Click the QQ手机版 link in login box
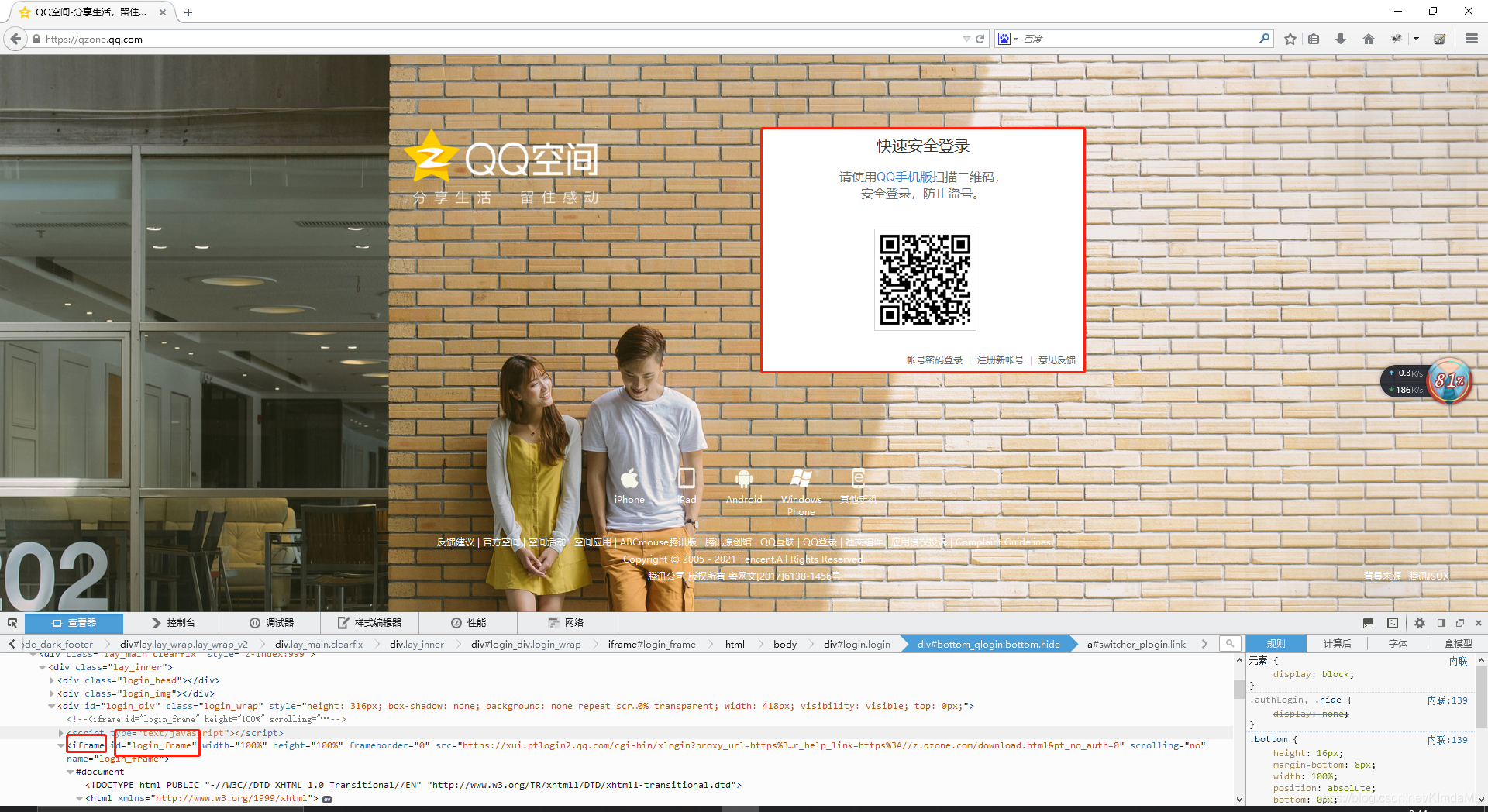Image resolution: width=1488 pixels, height=812 pixels. [904, 177]
